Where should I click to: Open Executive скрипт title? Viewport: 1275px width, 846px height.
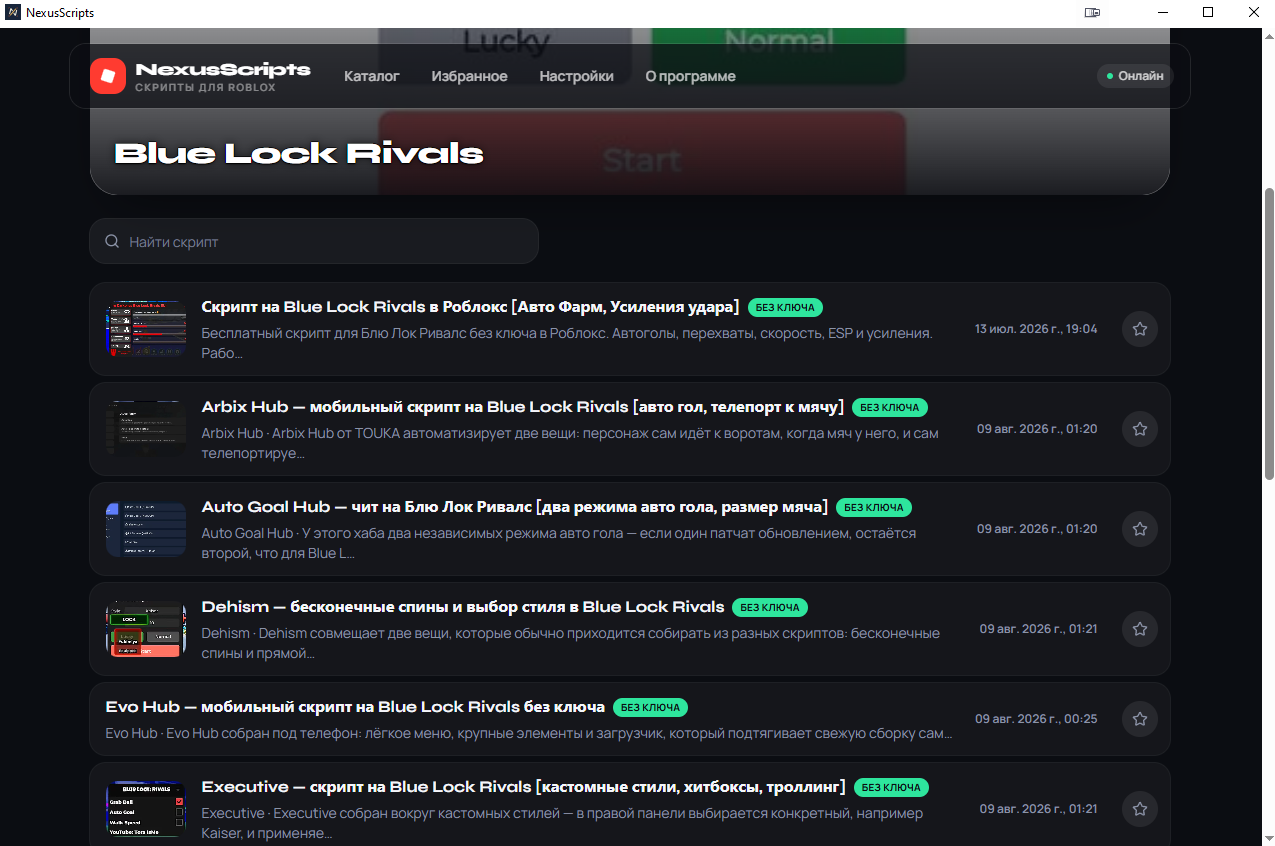(523, 787)
